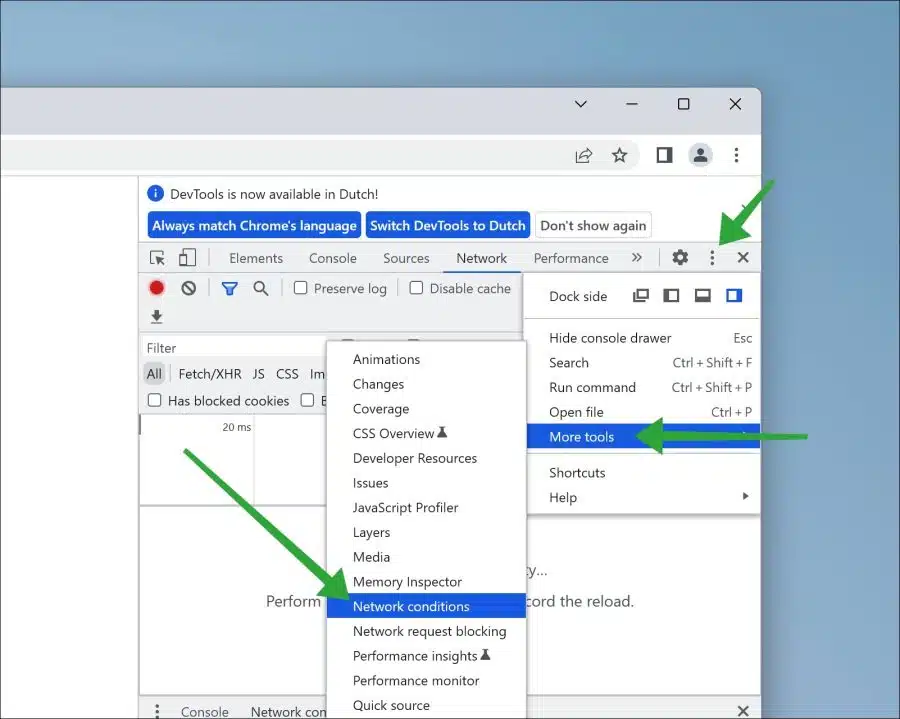The image size is (900, 719).
Task: Open the Coverage tool
Action: point(426,409)
